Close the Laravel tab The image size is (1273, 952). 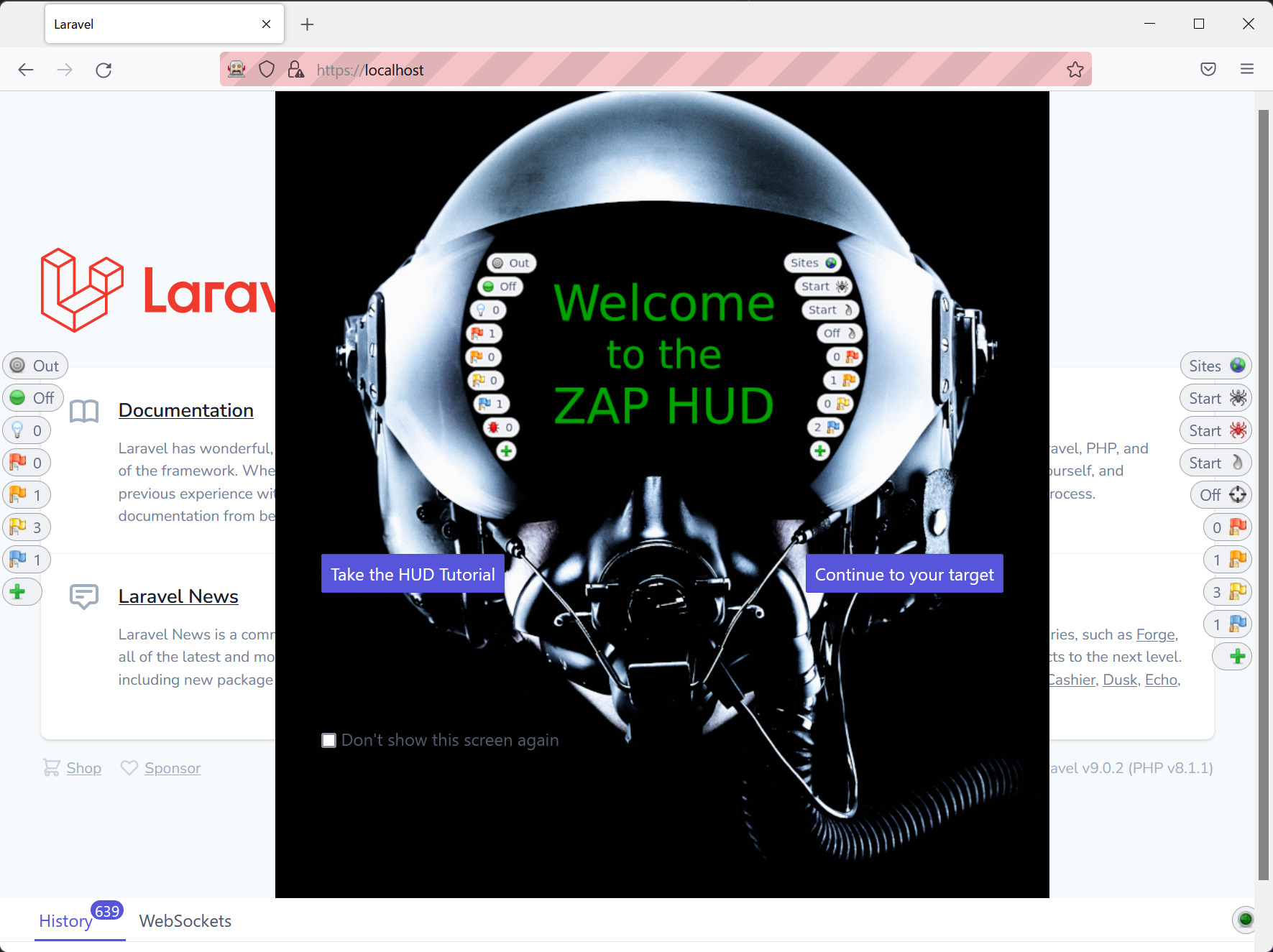tap(267, 24)
